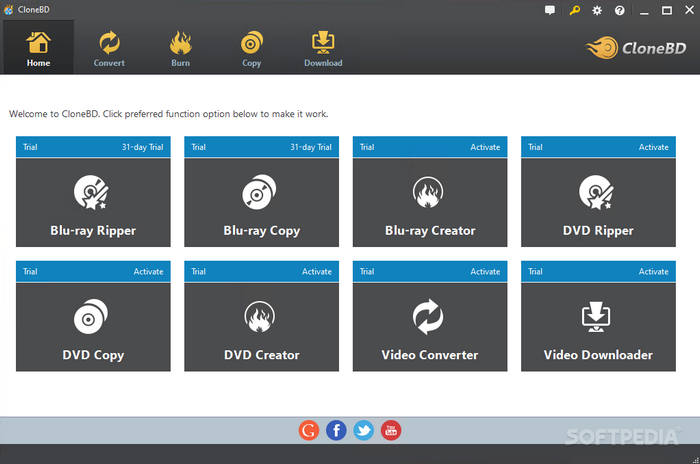
Task: Click the key registration icon
Action: click(x=575, y=10)
